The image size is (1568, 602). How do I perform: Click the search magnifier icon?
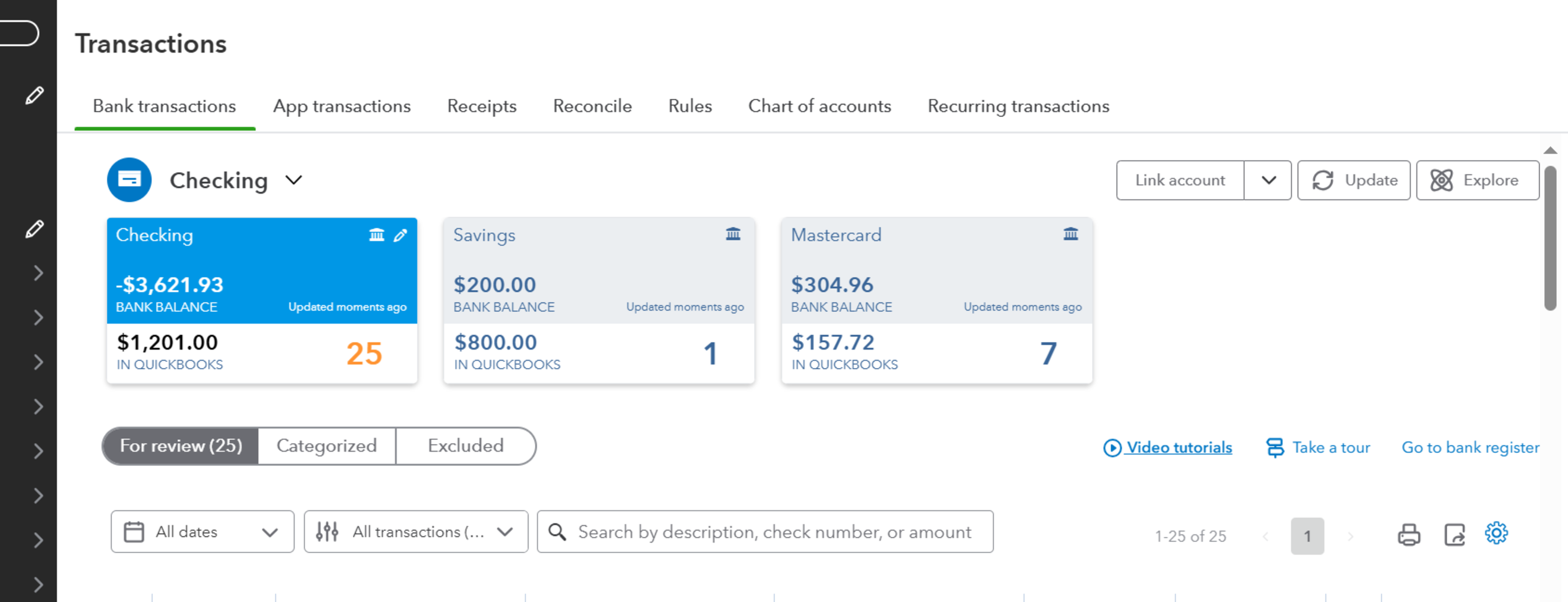point(557,532)
